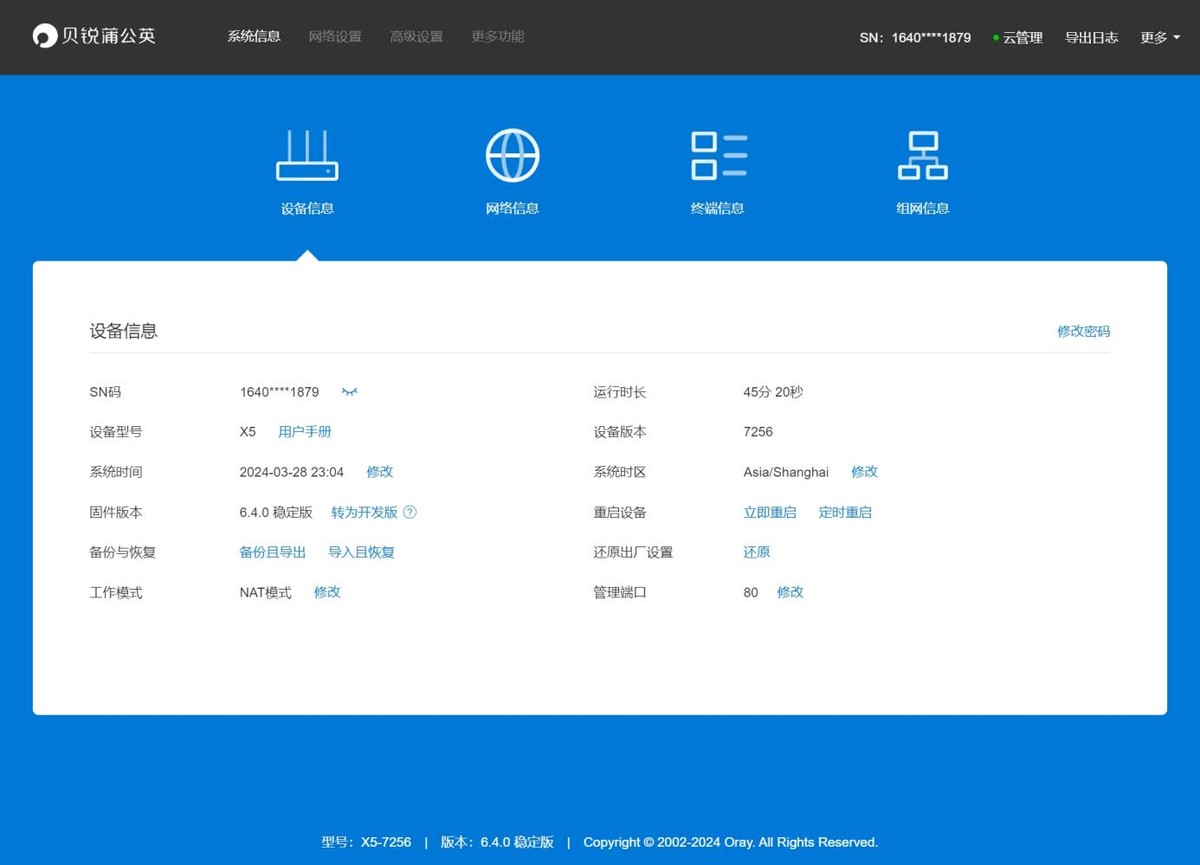Screen dimensions: 1200x865
Task: Open the 网络设置 menu
Action: [335, 36]
